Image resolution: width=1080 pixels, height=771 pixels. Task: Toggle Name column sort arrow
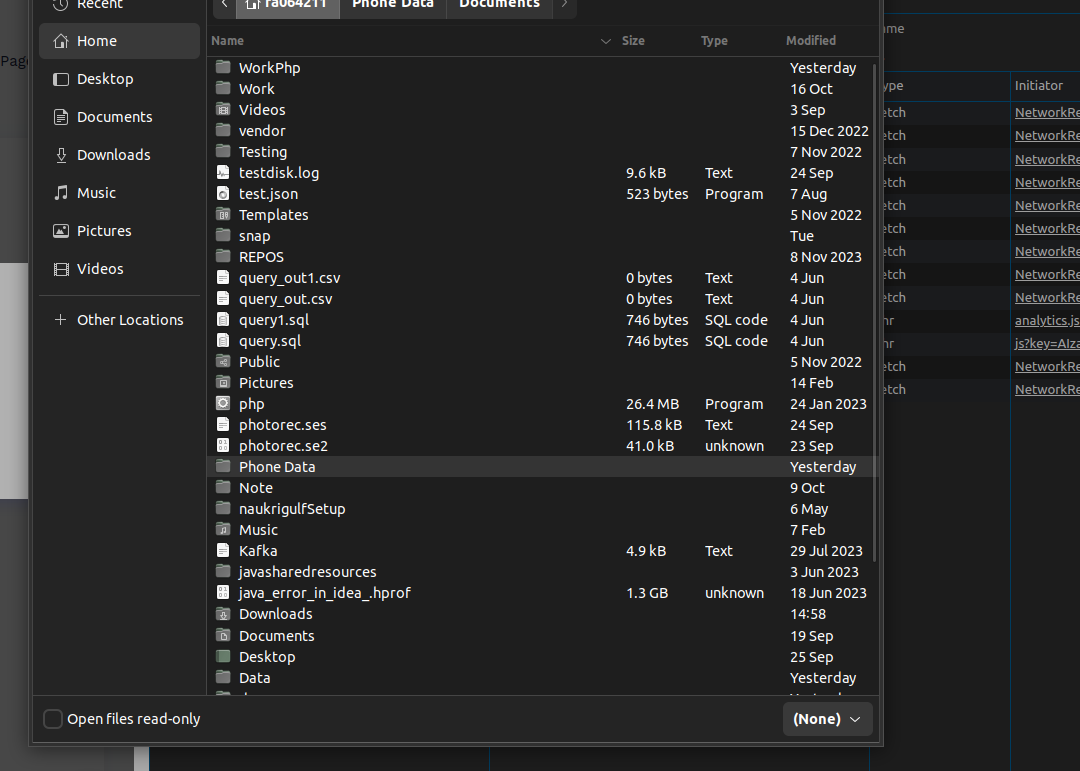point(605,41)
